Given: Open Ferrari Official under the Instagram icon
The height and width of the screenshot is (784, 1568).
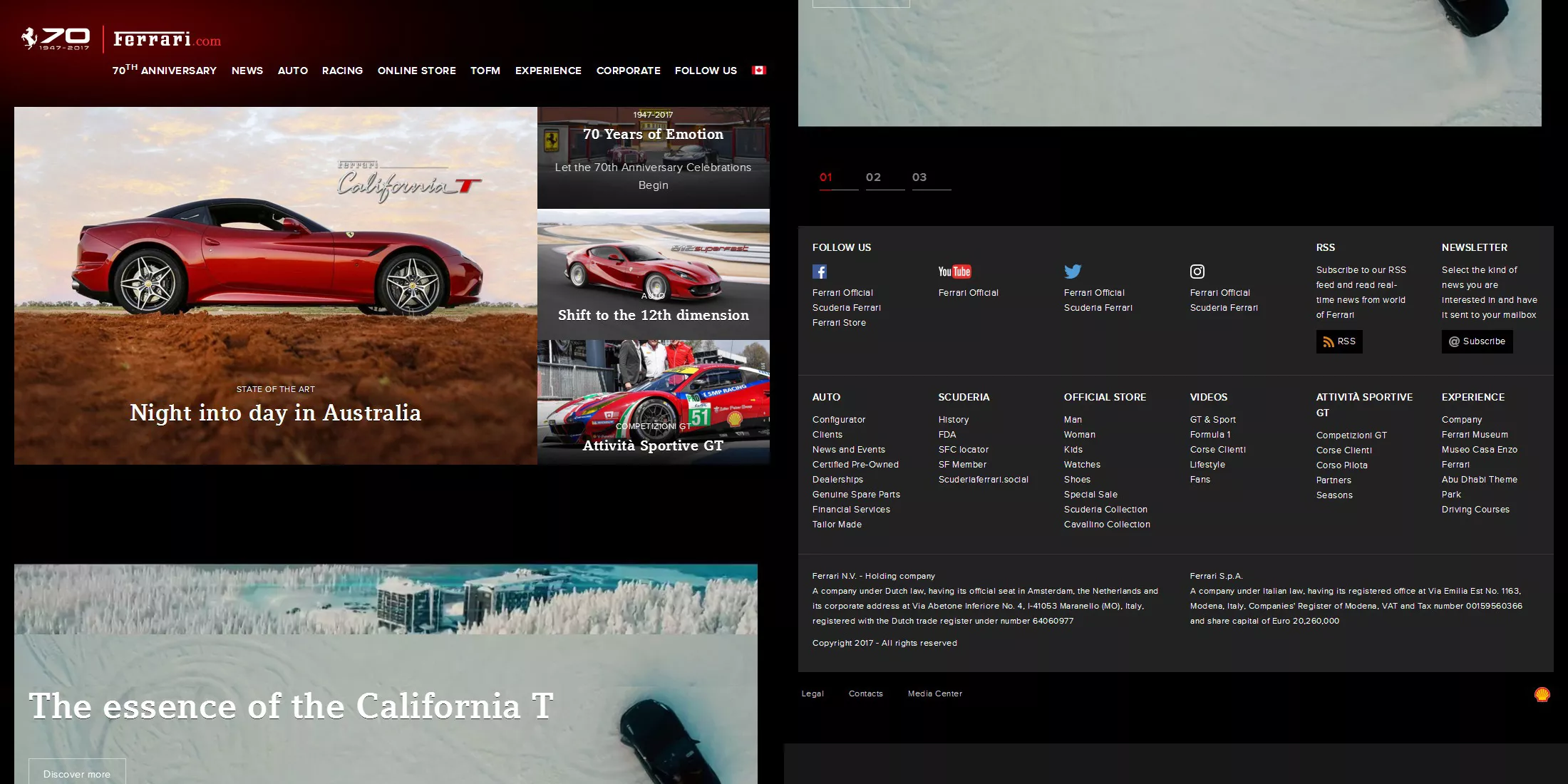Looking at the screenshot, I should 1219,293.
